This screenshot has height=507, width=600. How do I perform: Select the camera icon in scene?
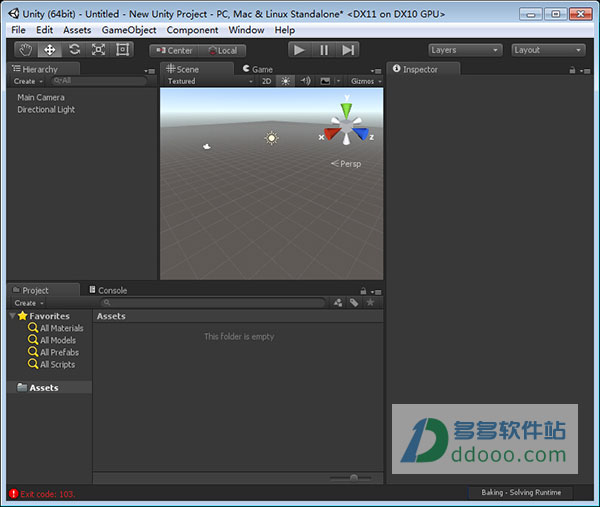tap(207, 147)
